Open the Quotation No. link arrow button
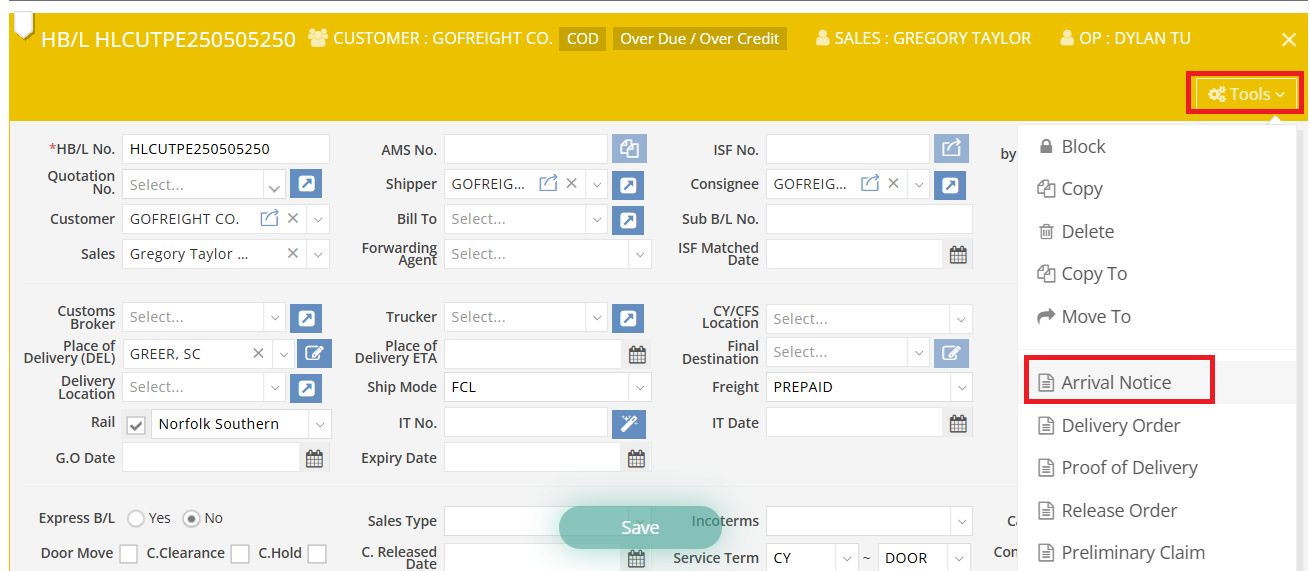1310x571 pixels. [306, 184]
